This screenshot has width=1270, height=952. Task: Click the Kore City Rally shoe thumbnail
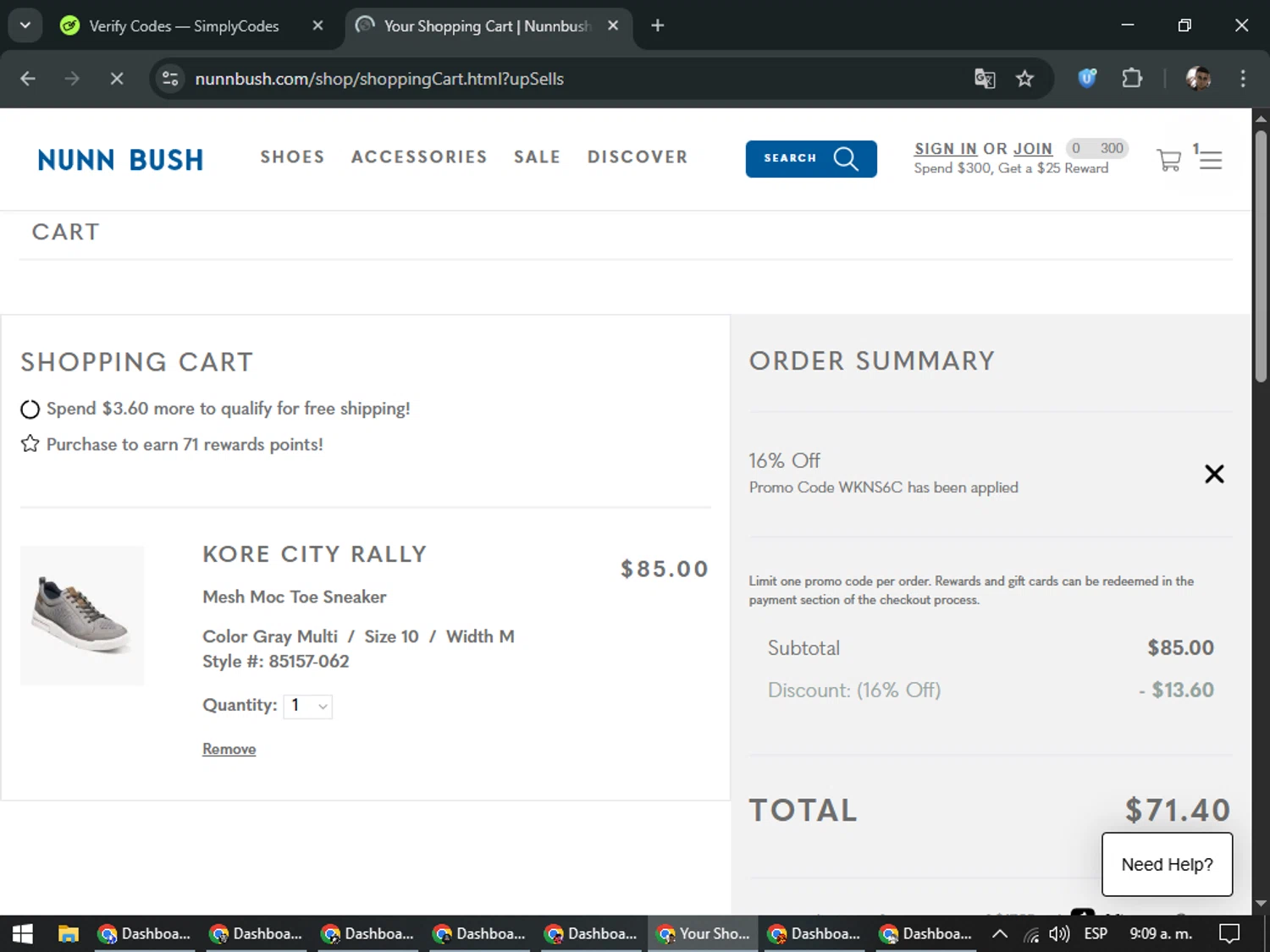[x=82, y=615]
